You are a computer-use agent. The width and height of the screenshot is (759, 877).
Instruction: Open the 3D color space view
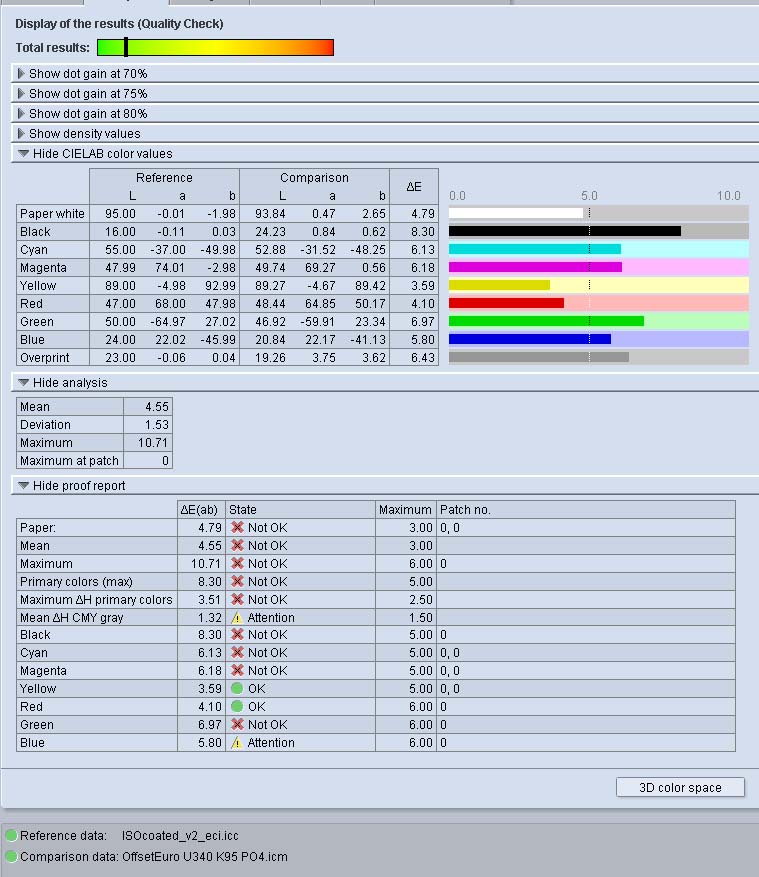(x=680, y=787)
